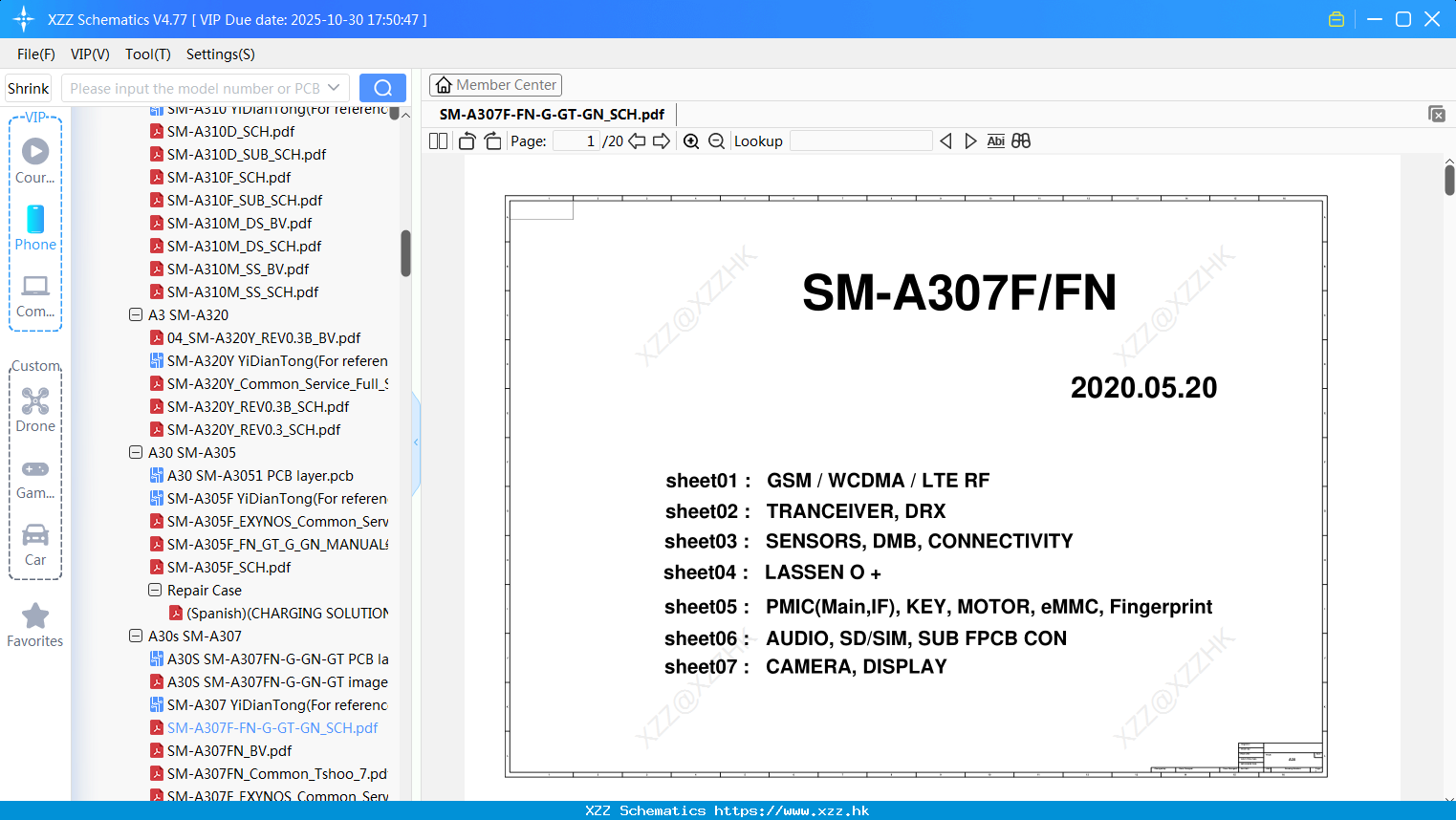Close the document tab panel icon
Image resolution: width=1456 pixels, height=820 pixels.
click(x=1436, y=114)
